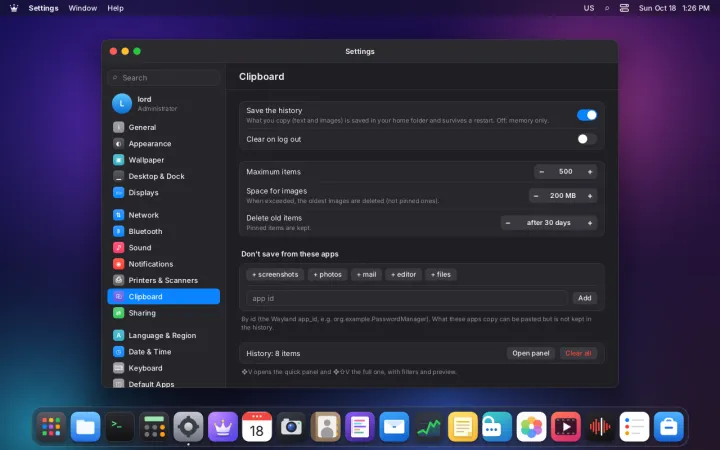This screenshot has width=720, height=450.
Task: Open Keyboard settings
Action: pyautogui.click(x=163, y=368)
